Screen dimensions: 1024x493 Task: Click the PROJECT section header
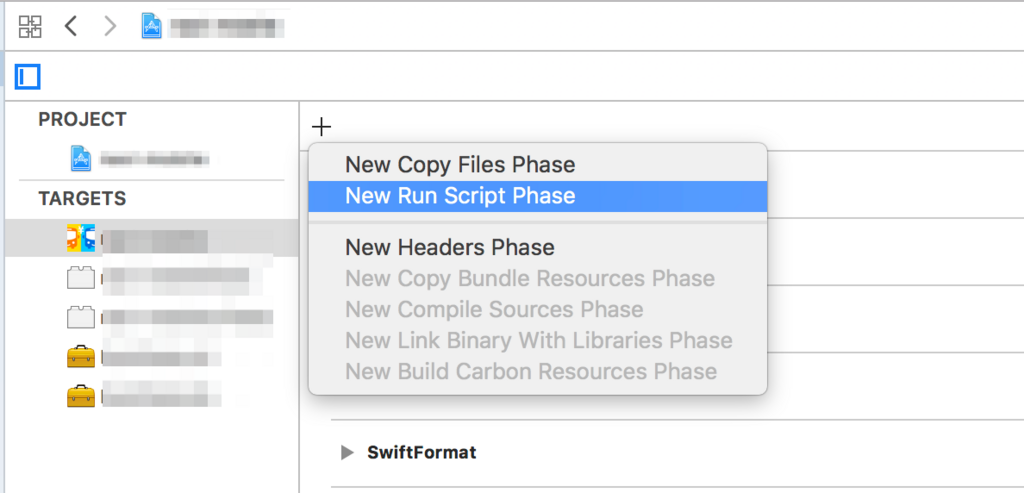(x=82, y=119)
